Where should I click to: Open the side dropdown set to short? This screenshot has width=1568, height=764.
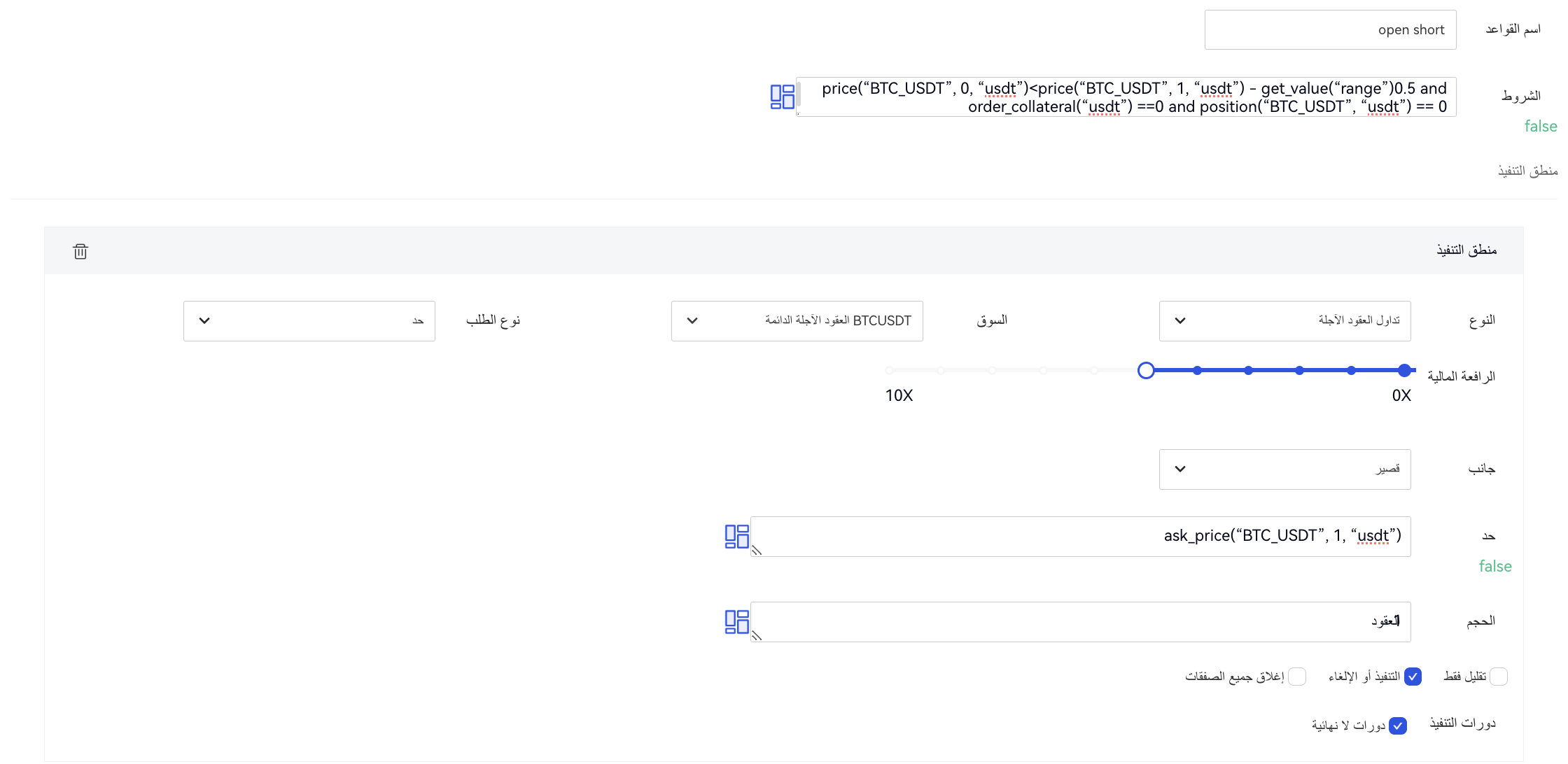(x=1284, y=469)
